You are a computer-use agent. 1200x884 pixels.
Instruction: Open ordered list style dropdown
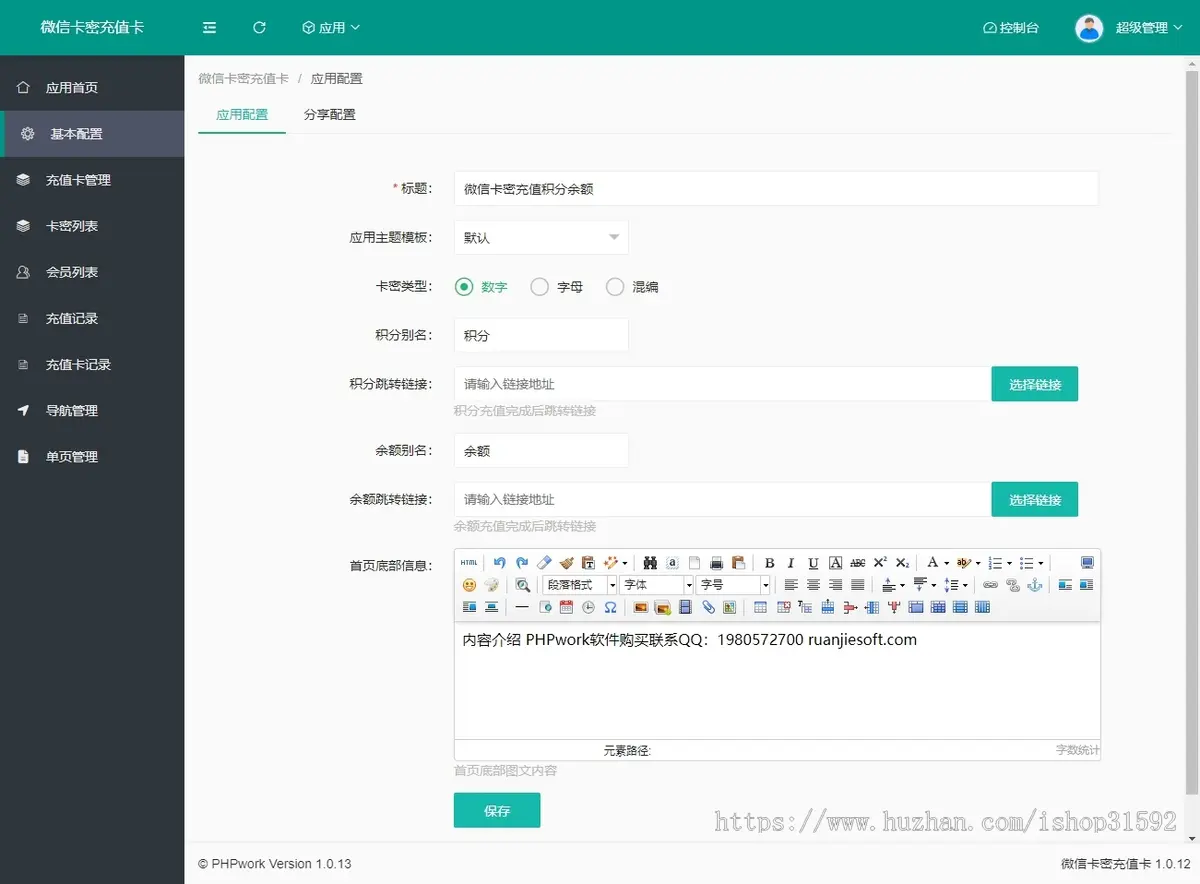[1009, 563]
